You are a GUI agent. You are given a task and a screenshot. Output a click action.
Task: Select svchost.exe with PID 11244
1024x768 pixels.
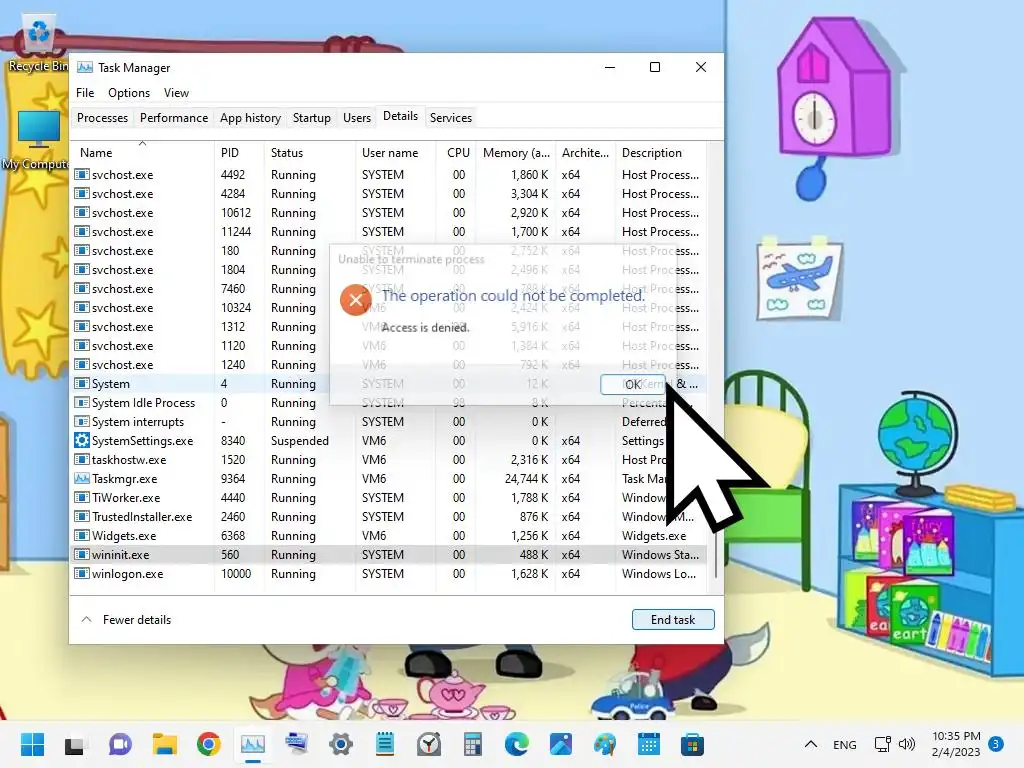[389, 231]
